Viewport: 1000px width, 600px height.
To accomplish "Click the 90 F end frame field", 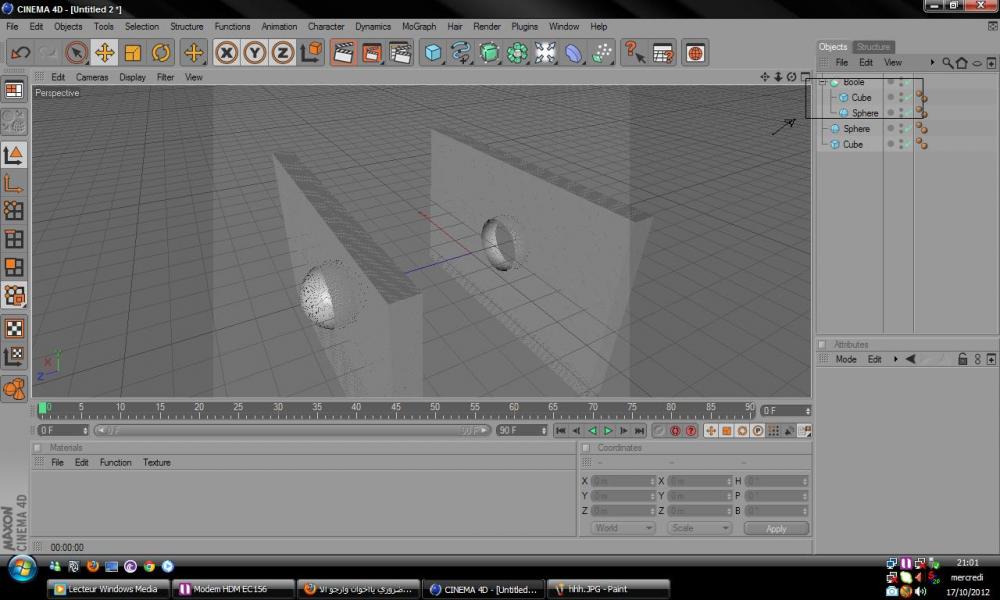I will coord(522,430).
